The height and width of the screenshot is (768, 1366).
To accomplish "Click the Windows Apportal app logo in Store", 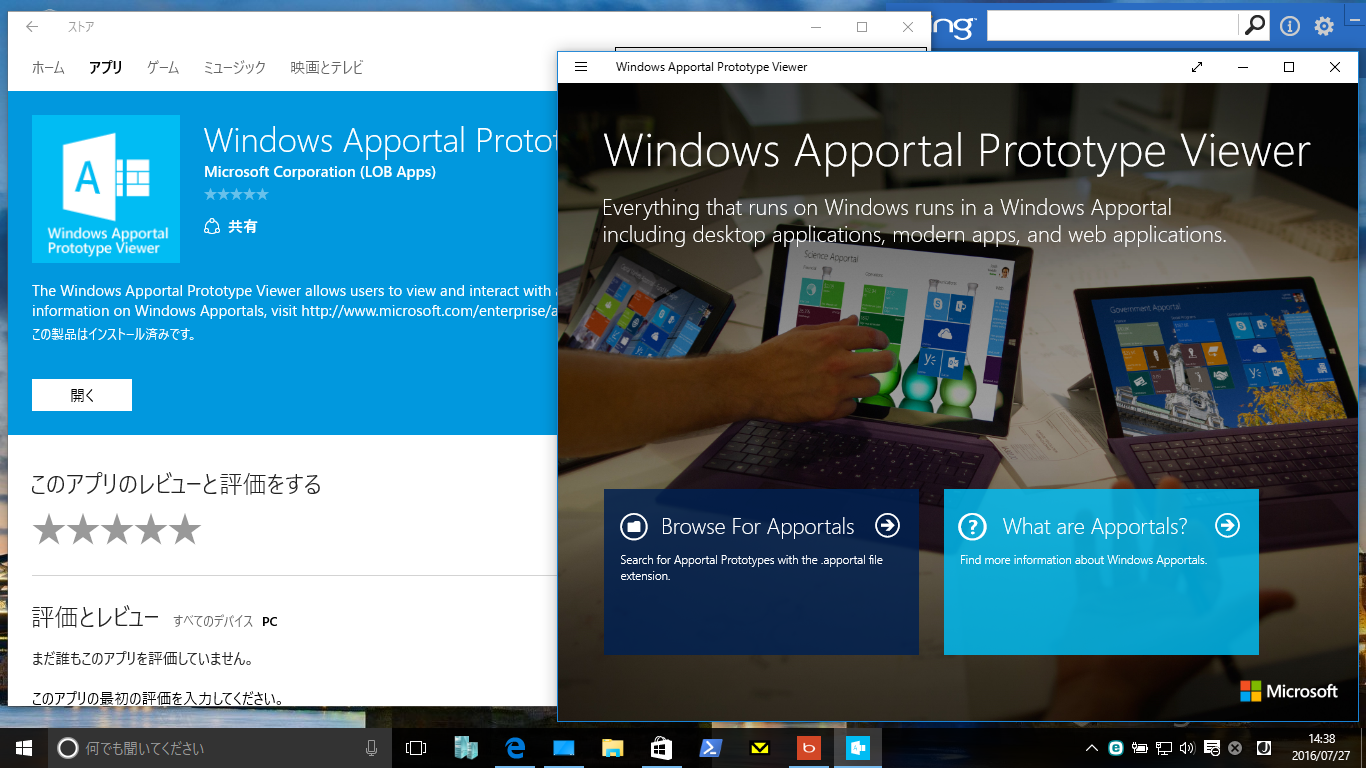I will point(106,189).
